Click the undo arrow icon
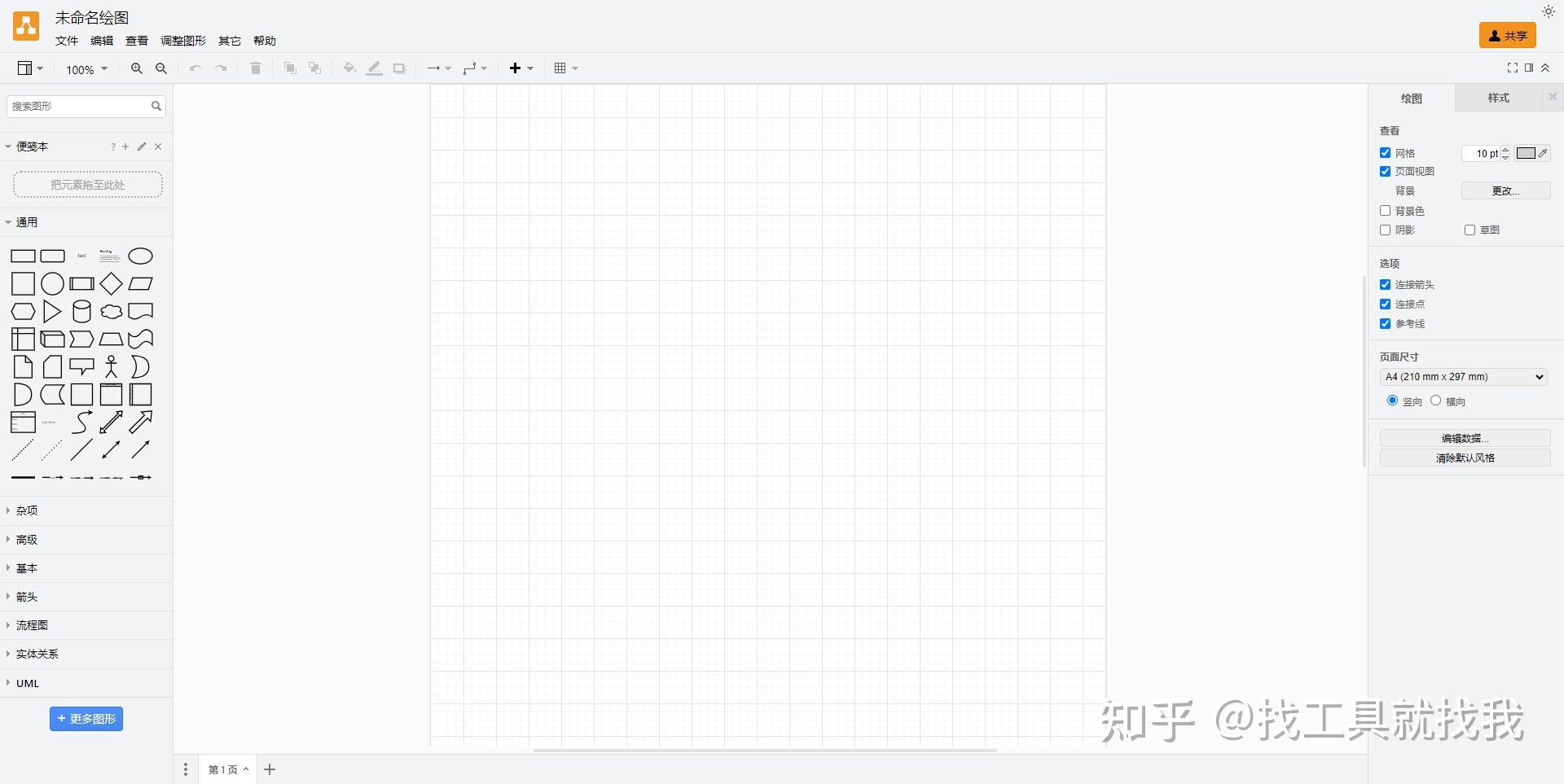The height and width of the screenshot is (784, 1564). [x=195, y=68]
